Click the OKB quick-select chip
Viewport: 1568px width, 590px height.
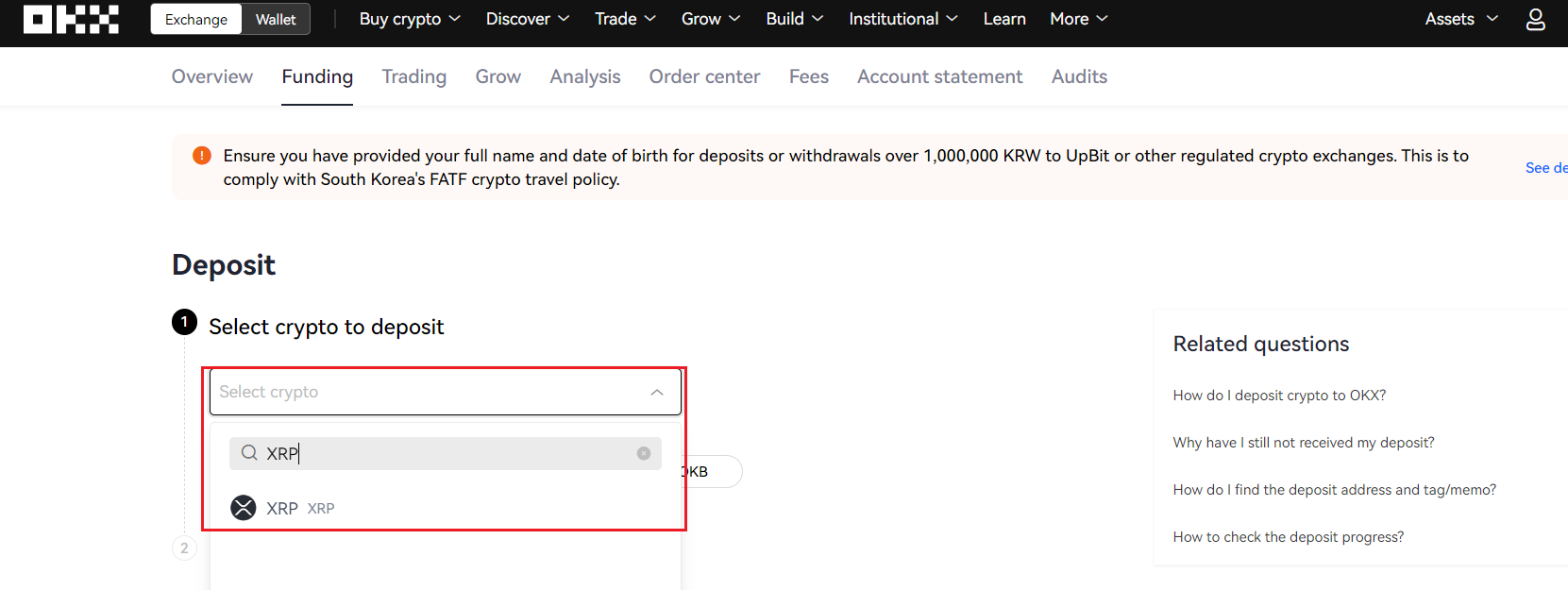pyautogui.click(x=711, y=472)
